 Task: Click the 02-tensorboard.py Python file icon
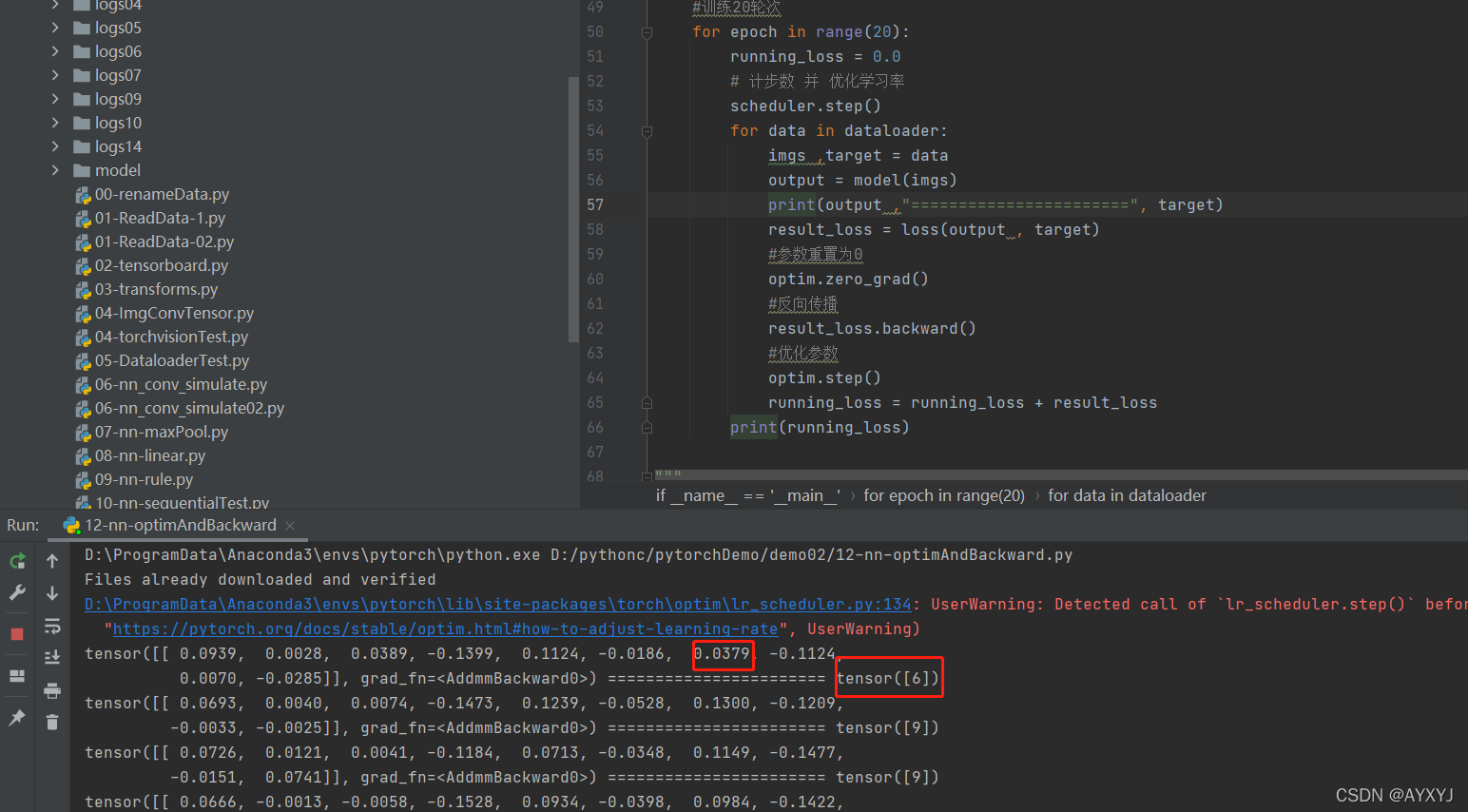(x=83, y=266)
